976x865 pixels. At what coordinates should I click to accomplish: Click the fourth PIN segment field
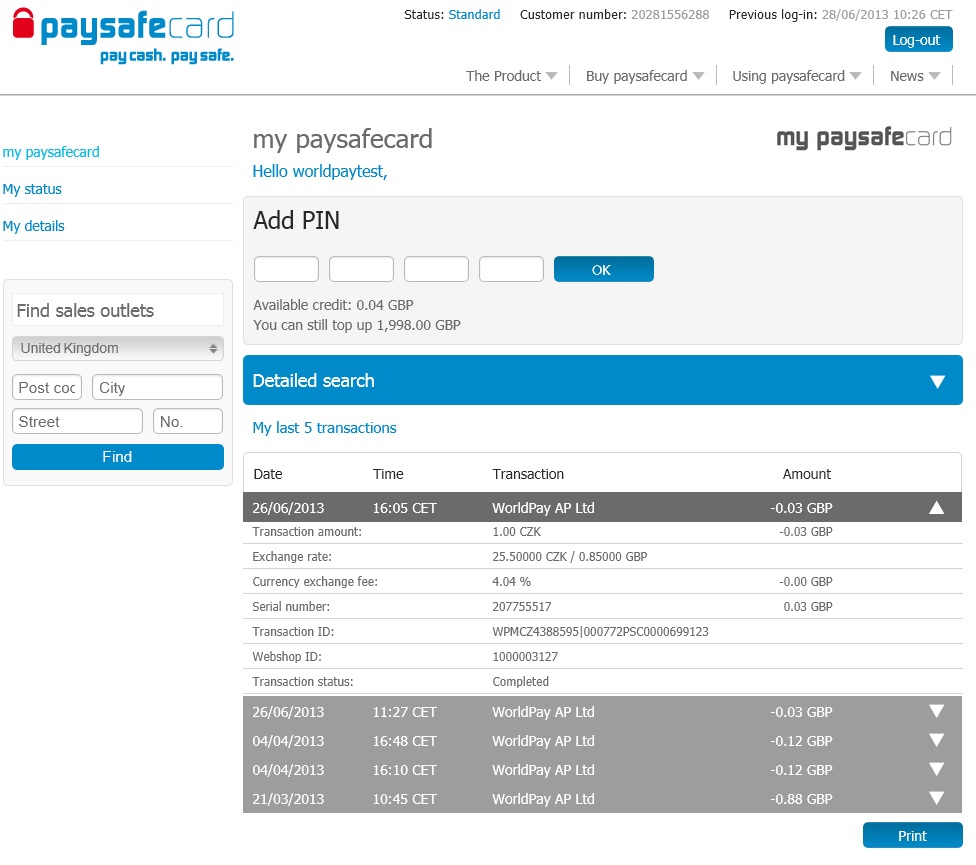511,269
